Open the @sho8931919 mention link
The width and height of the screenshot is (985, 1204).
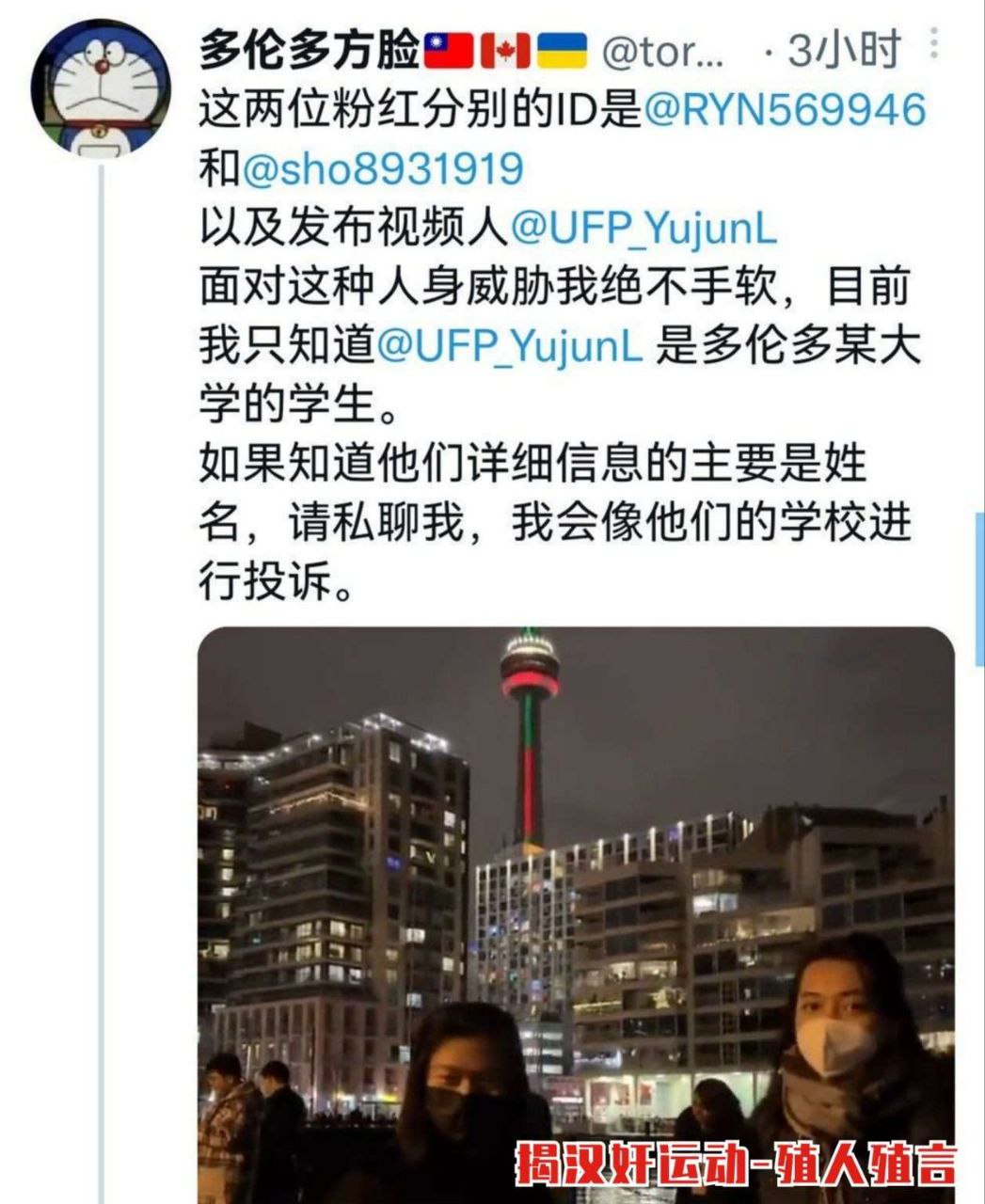coord(382,169)
